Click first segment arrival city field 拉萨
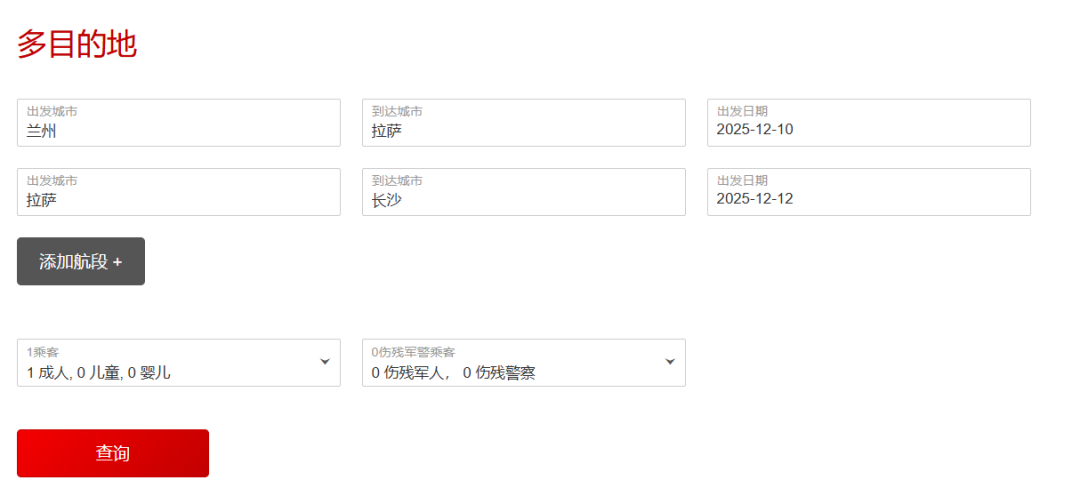This screenshot has width=1080, height=488. (523, 123)
